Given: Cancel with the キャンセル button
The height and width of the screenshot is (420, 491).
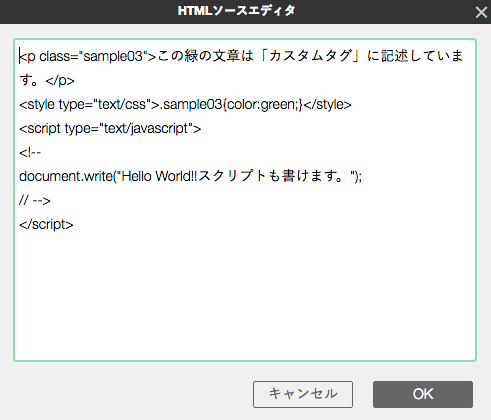Looking at the screenshot, I should 303,394.
